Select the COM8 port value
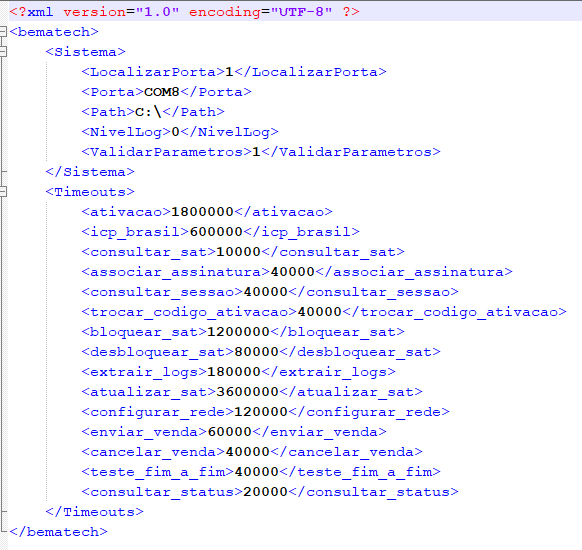Image resolution: width=582 pixels, height=550 pixels. pos(162,92)
